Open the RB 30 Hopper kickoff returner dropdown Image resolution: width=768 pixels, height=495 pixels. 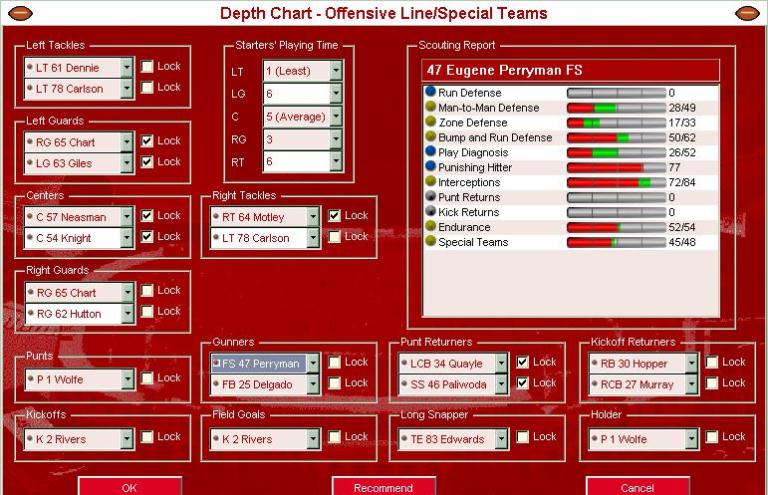tap(691, 363)
